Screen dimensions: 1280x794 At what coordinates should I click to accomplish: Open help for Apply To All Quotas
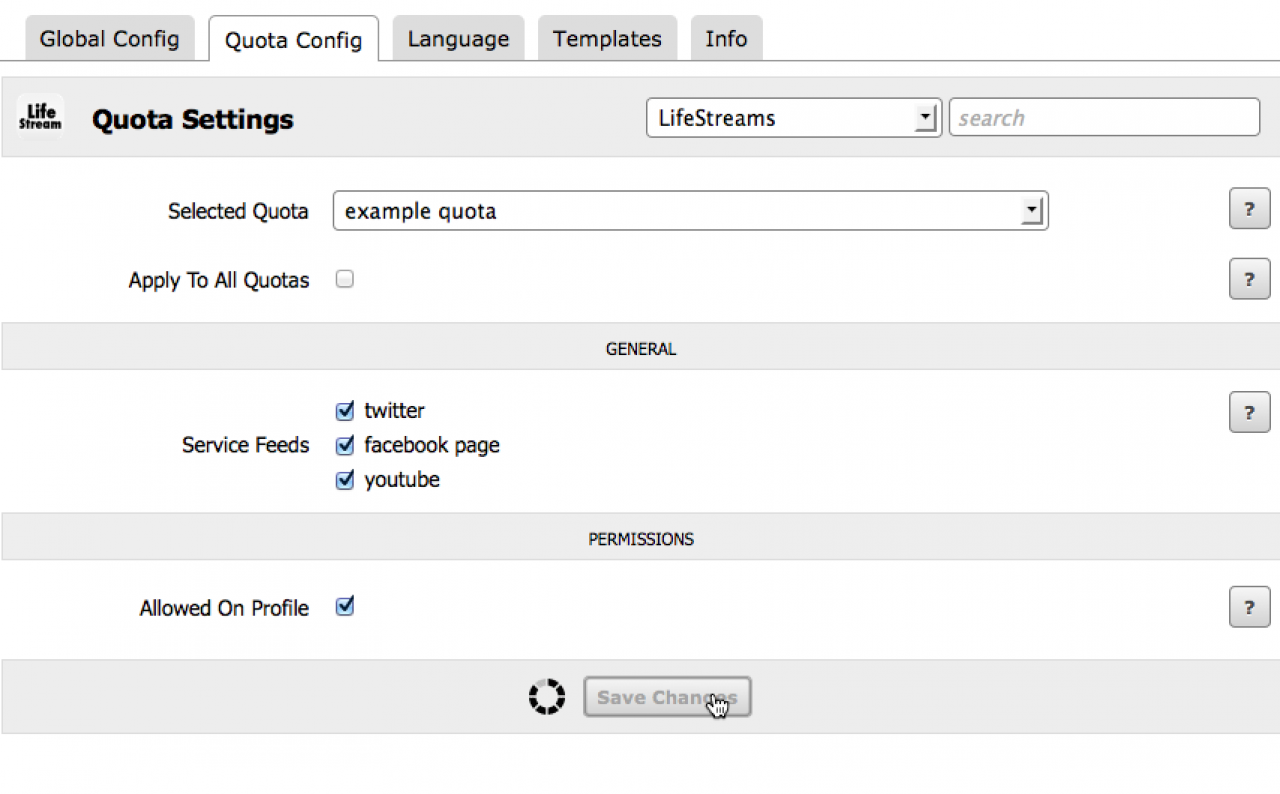tap(1249, 280)
